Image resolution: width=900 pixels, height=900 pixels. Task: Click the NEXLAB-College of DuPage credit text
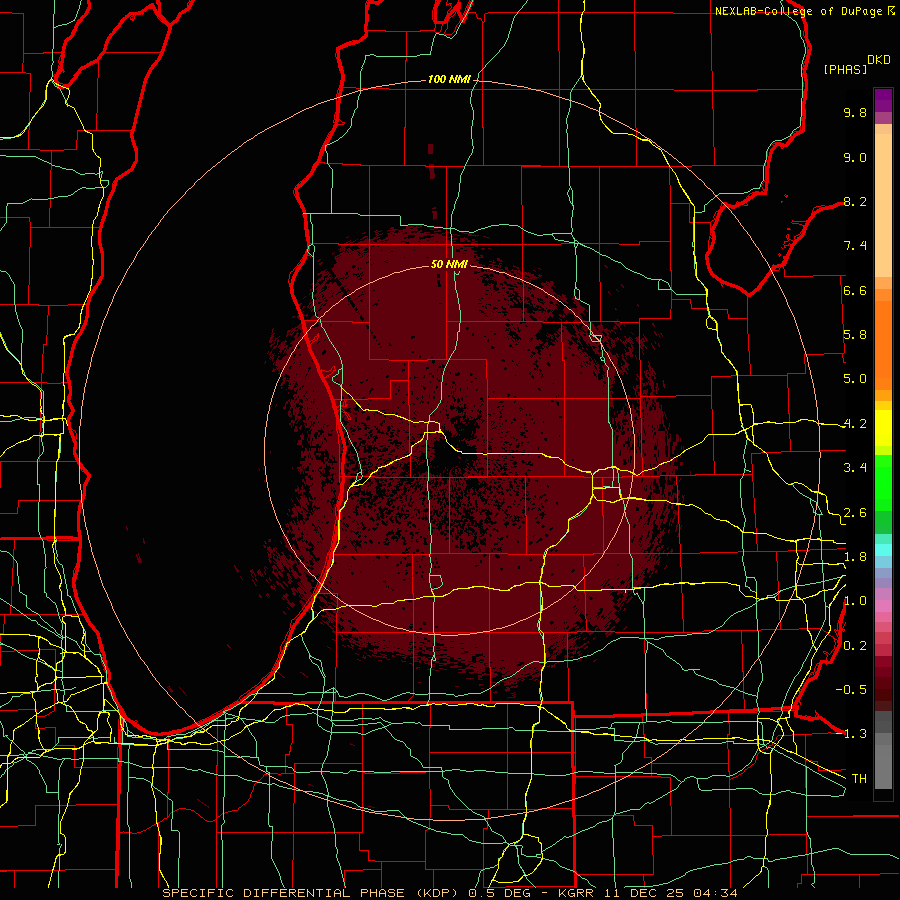click(798, 11)
